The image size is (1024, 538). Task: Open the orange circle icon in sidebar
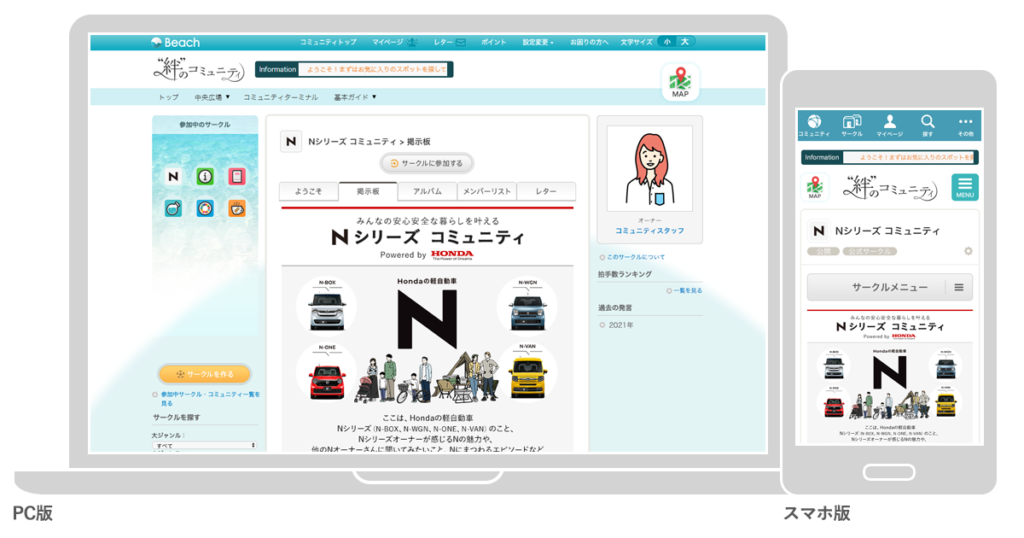click(236, 208)
